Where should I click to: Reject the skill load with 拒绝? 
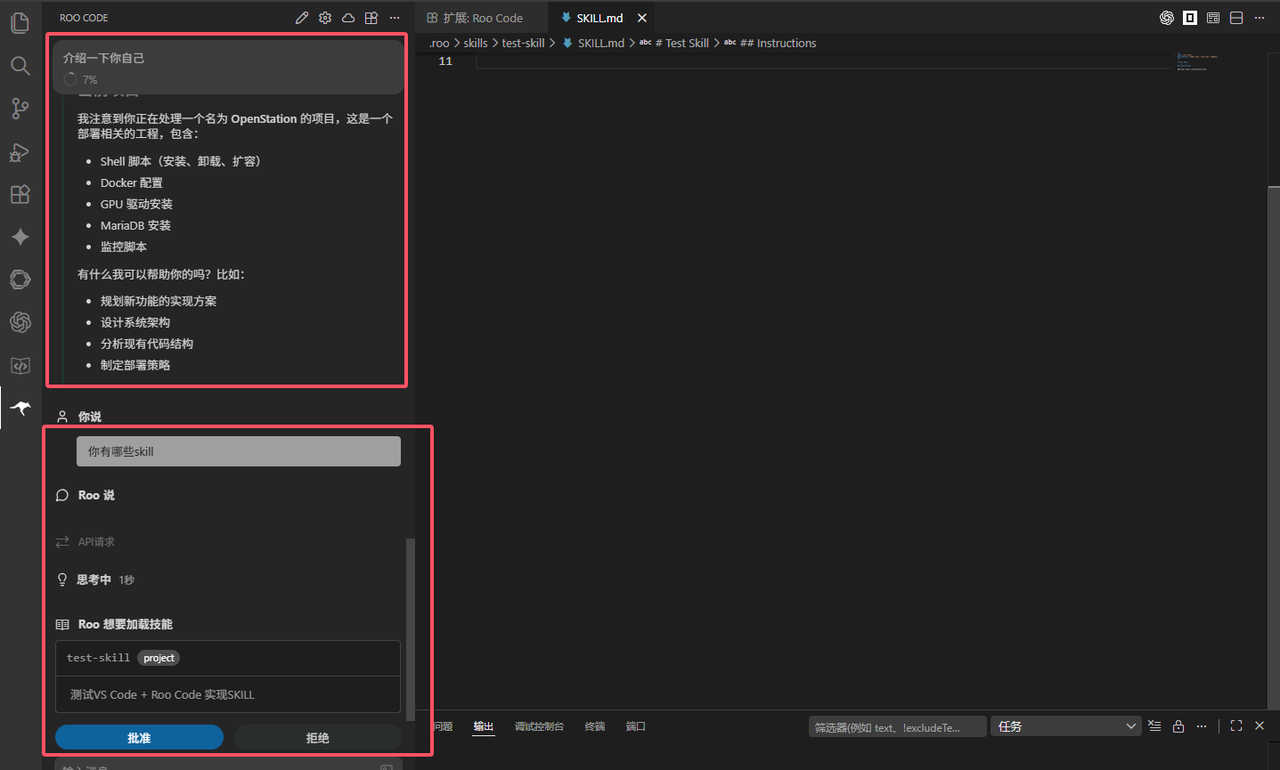click(317, 737)
